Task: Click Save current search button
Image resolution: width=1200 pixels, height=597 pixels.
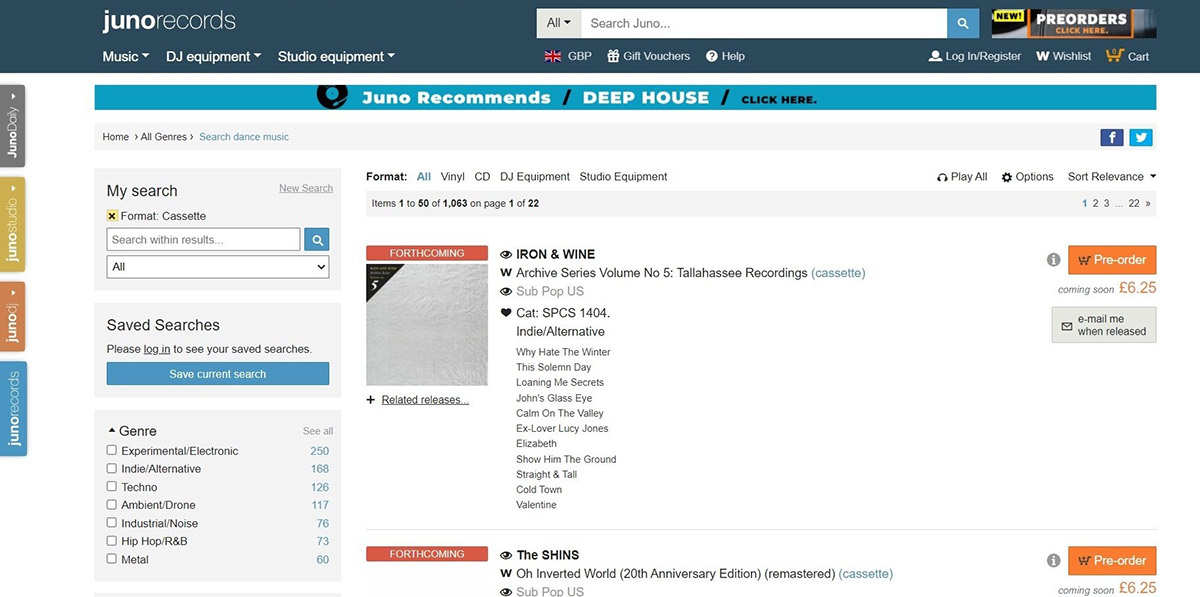Action: click(218, 374)
